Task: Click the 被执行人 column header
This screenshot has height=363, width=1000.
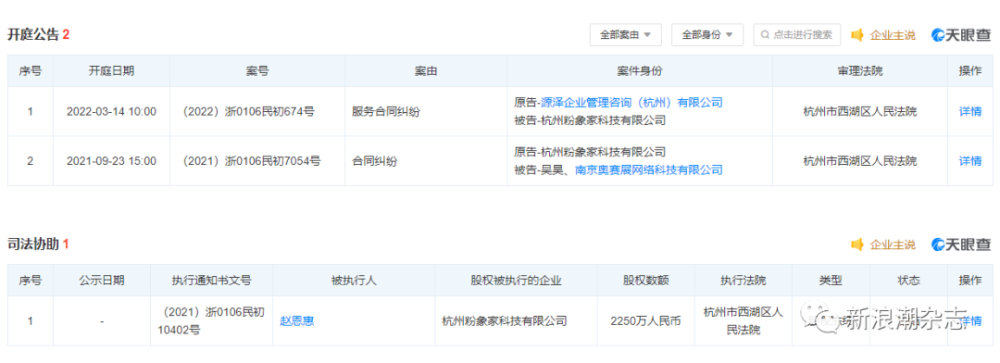Action: [x=354, y=280]
